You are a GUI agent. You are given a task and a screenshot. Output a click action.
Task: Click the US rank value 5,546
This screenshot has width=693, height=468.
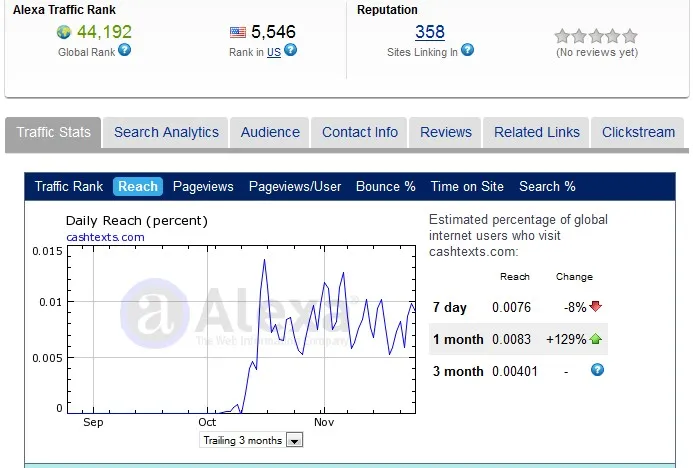click(273, 32)
